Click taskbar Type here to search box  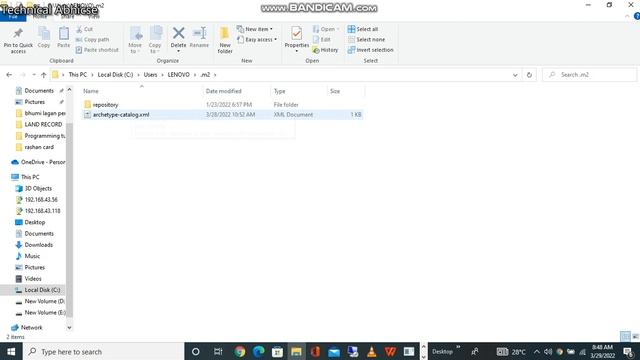coord(104,351)
